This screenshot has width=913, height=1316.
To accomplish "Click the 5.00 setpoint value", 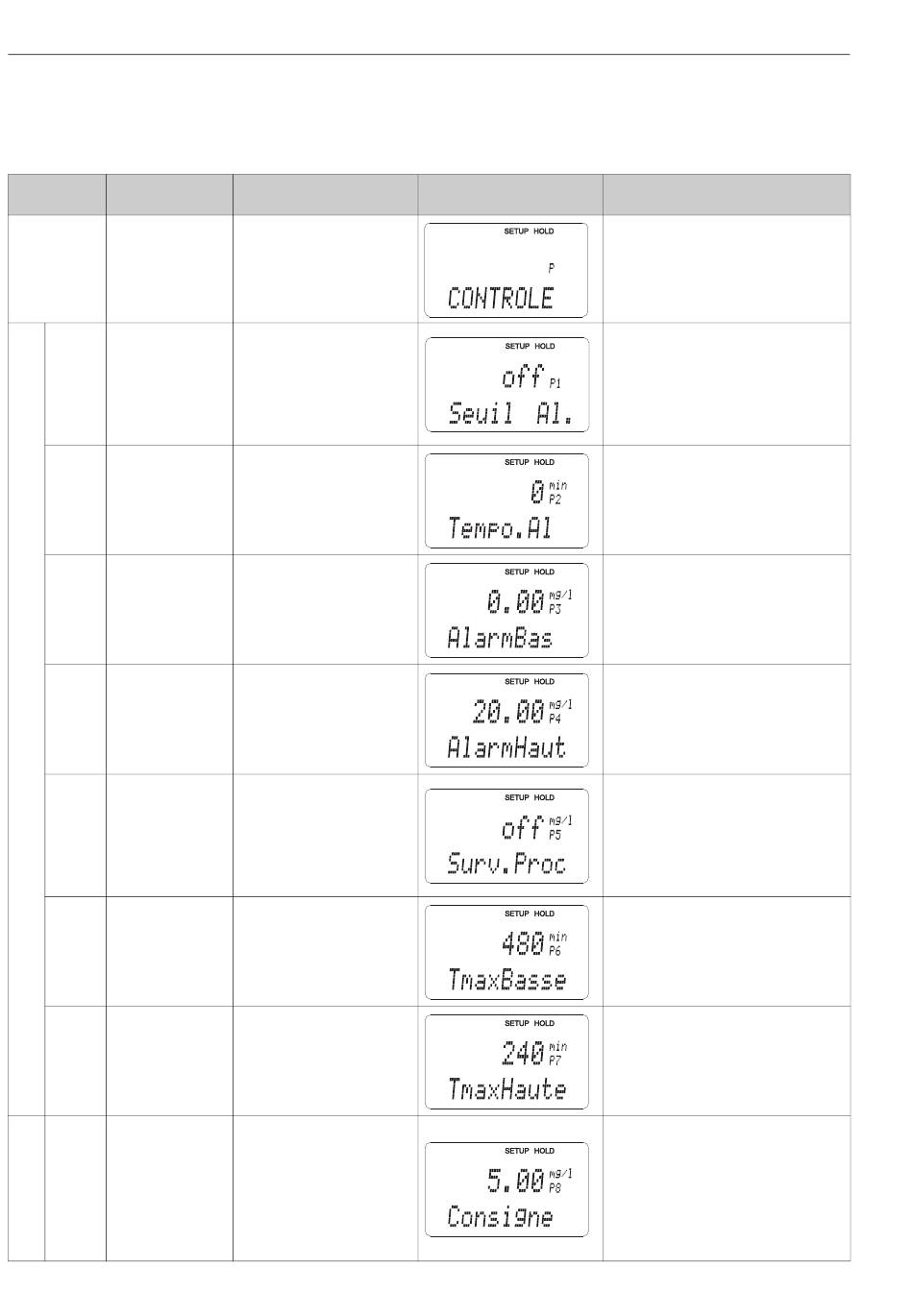I will tap(516, 1181).
